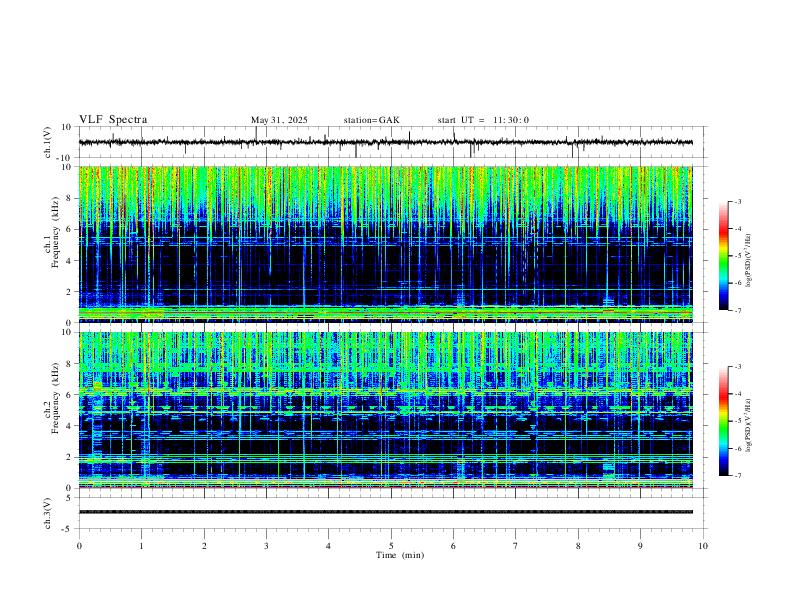Click time axis tick label "5"
Screen dimensions: 792x612
point(391,546)
